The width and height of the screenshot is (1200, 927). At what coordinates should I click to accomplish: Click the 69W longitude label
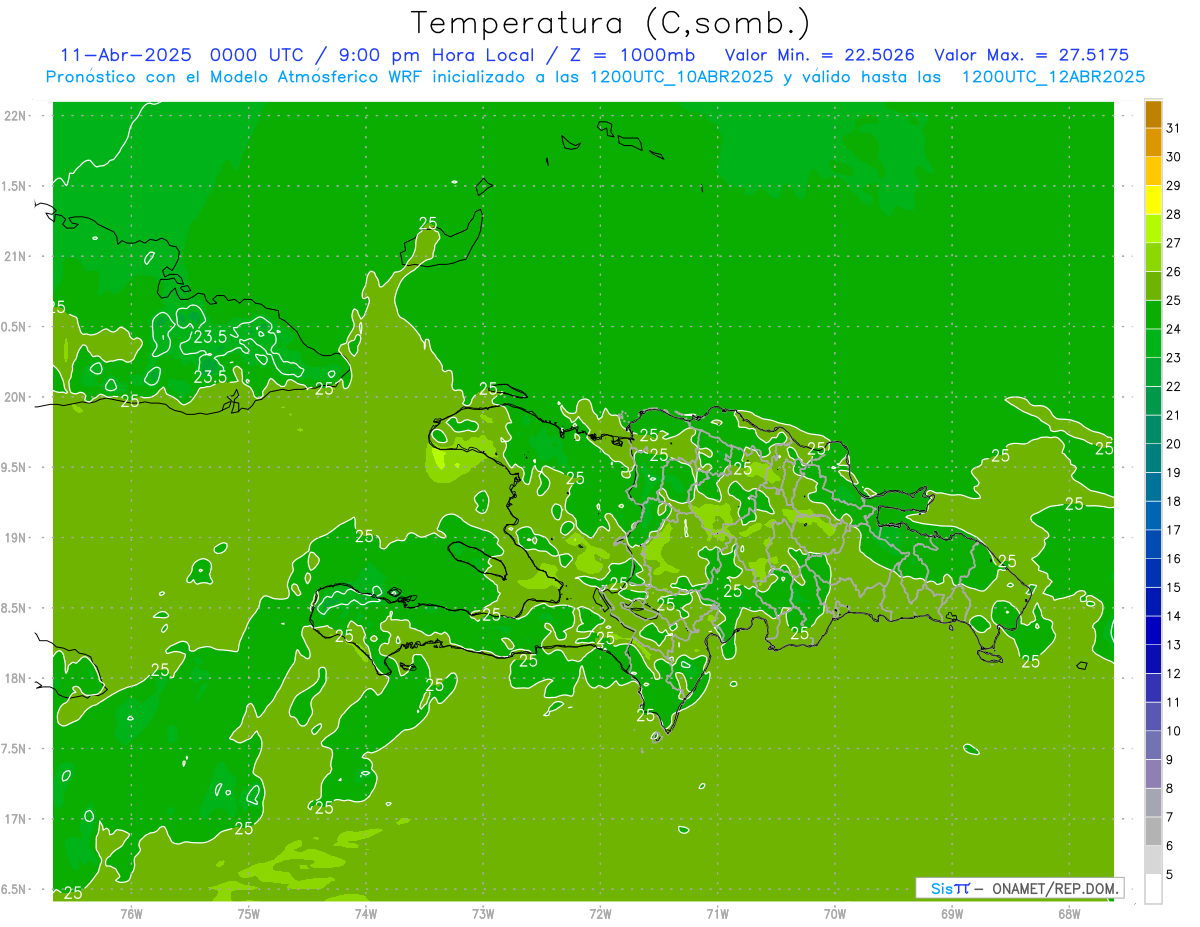tap(952, 913)
